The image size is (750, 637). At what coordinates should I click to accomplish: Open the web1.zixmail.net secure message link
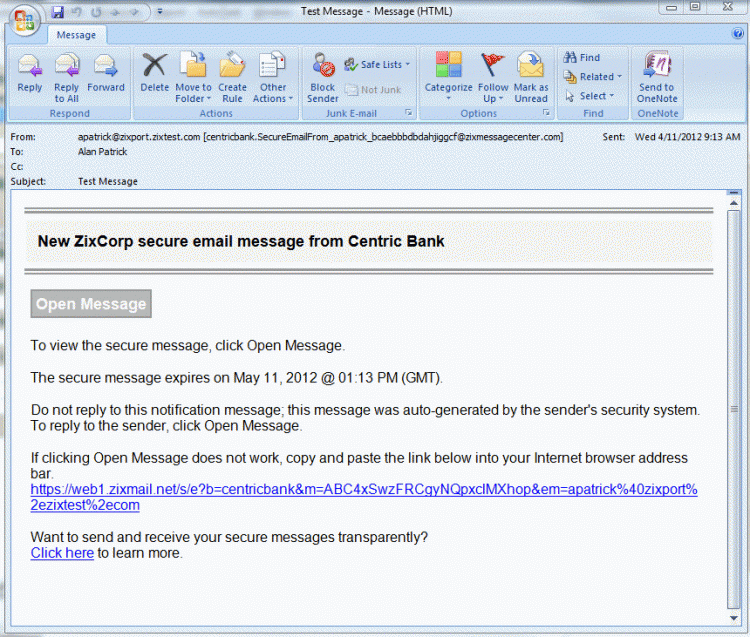[364, 497]
